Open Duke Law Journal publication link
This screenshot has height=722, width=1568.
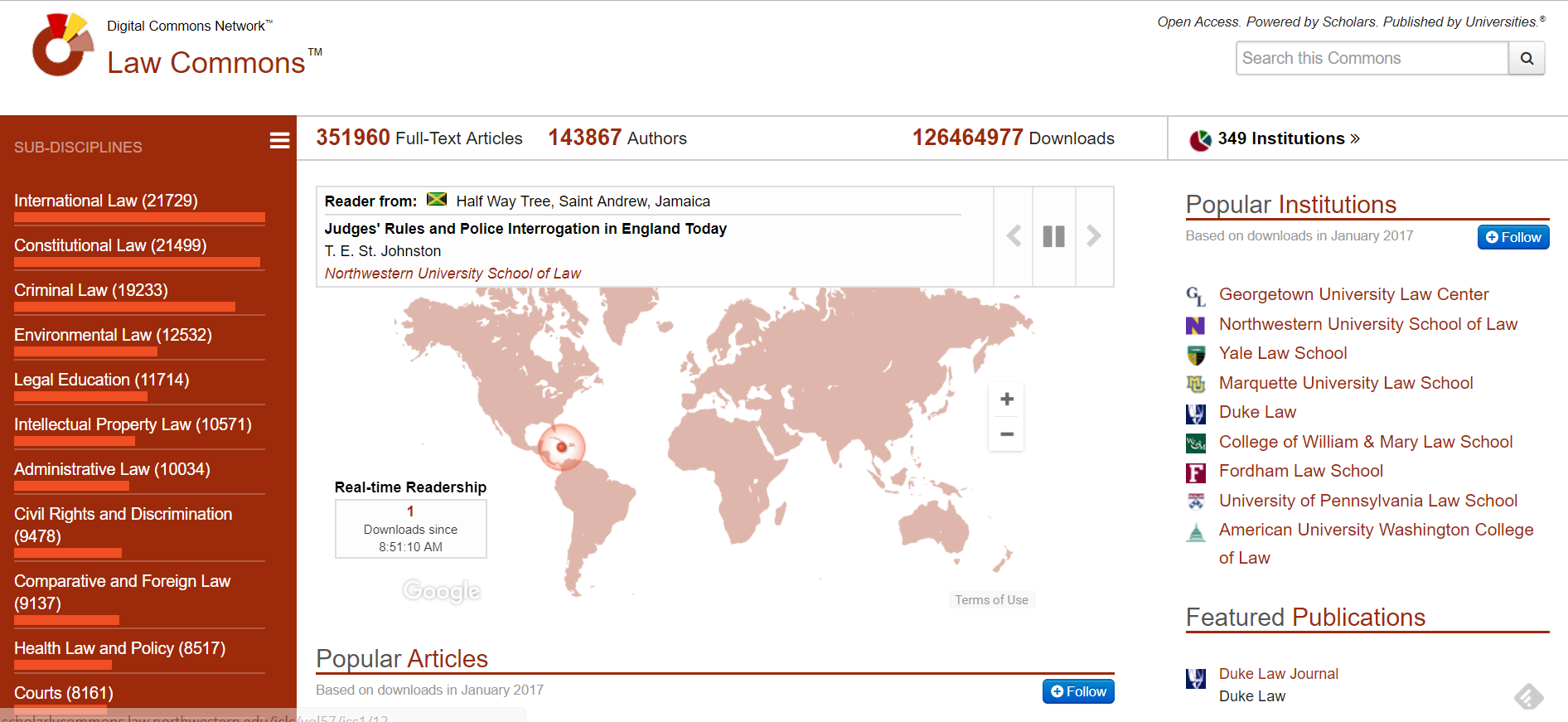[x=1279, y=674]
